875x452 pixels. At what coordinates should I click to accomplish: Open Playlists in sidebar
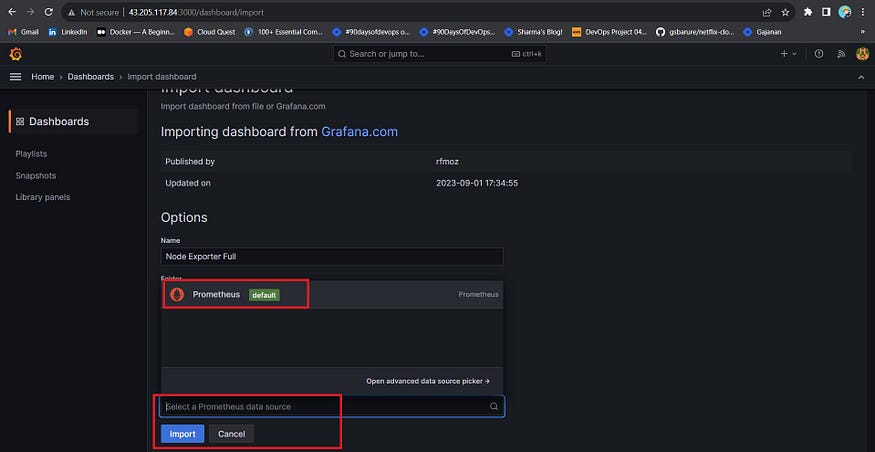[31, 153]
